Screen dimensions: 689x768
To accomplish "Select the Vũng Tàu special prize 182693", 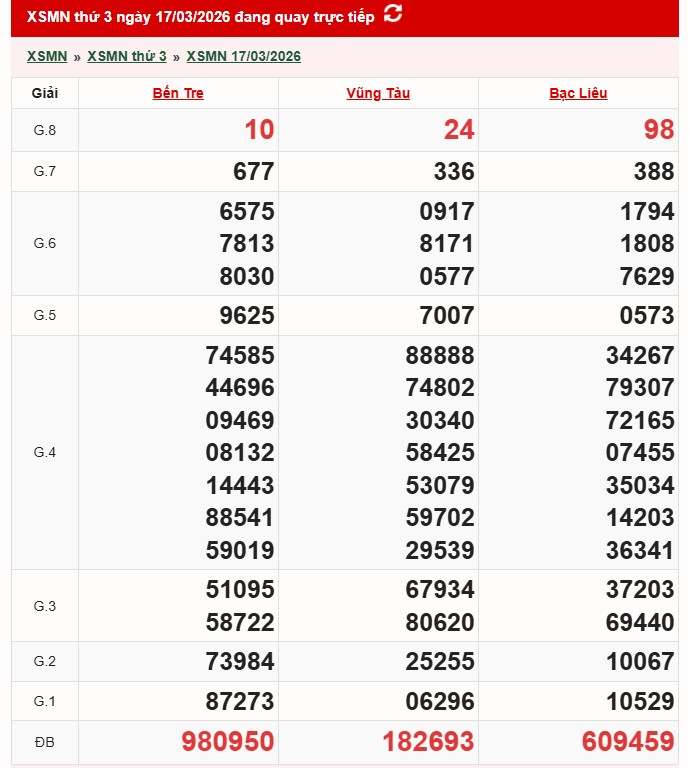I will click(x=428, y=741).
